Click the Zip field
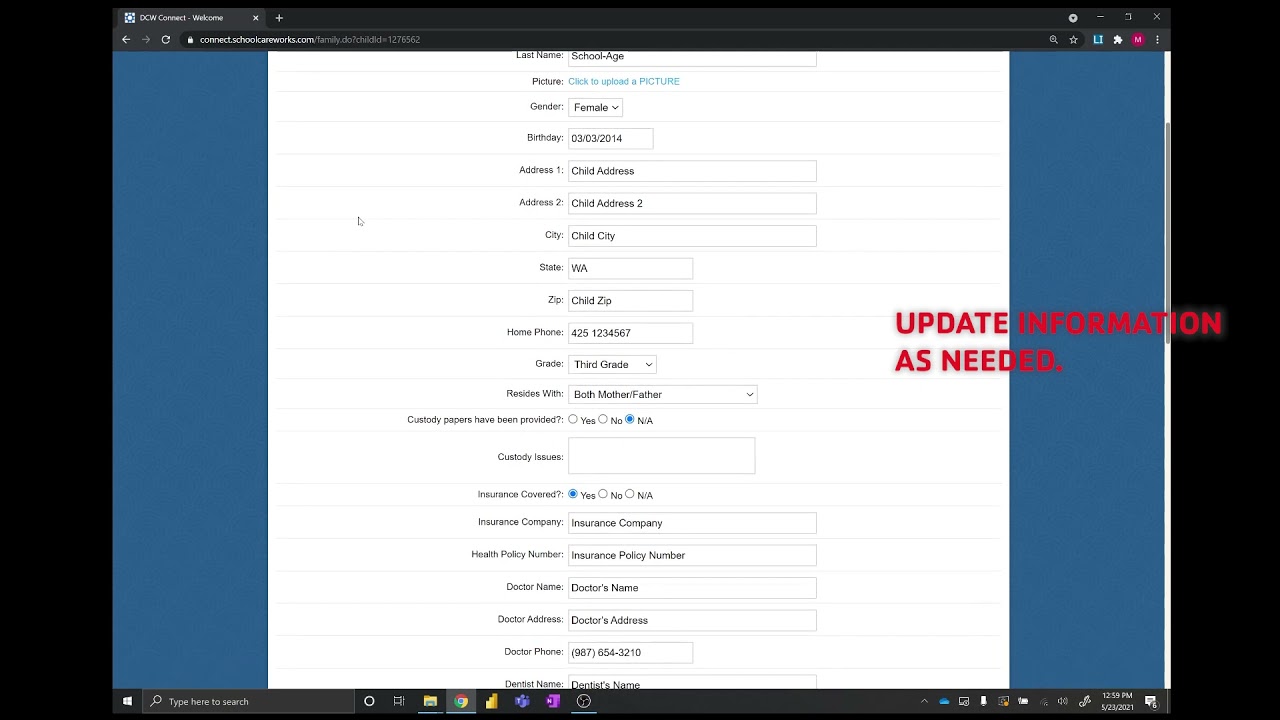The height and width of the screenshot is (720, 1280). [x=630, y=301]
